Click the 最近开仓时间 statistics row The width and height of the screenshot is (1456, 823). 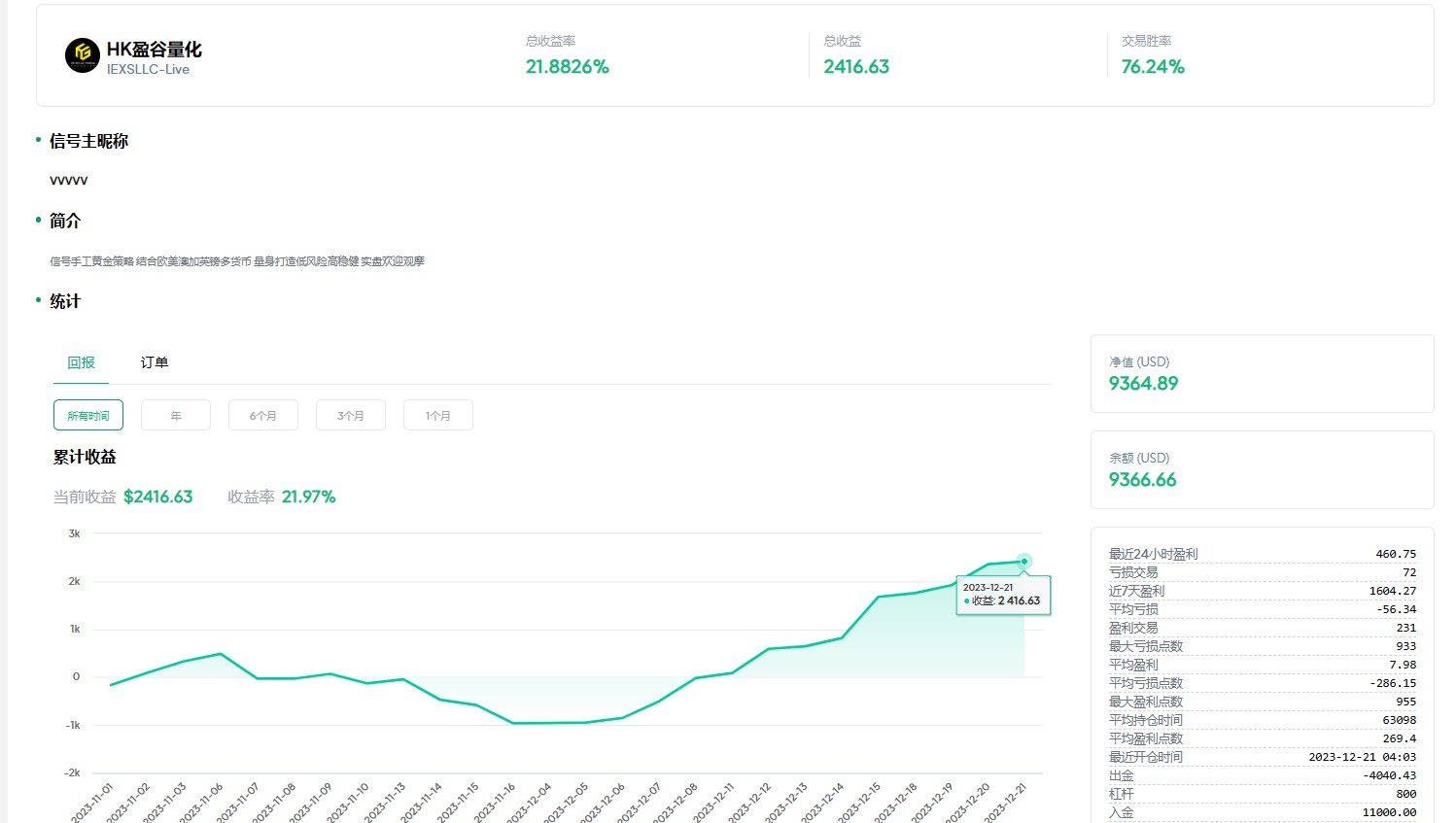point(1262,757)
